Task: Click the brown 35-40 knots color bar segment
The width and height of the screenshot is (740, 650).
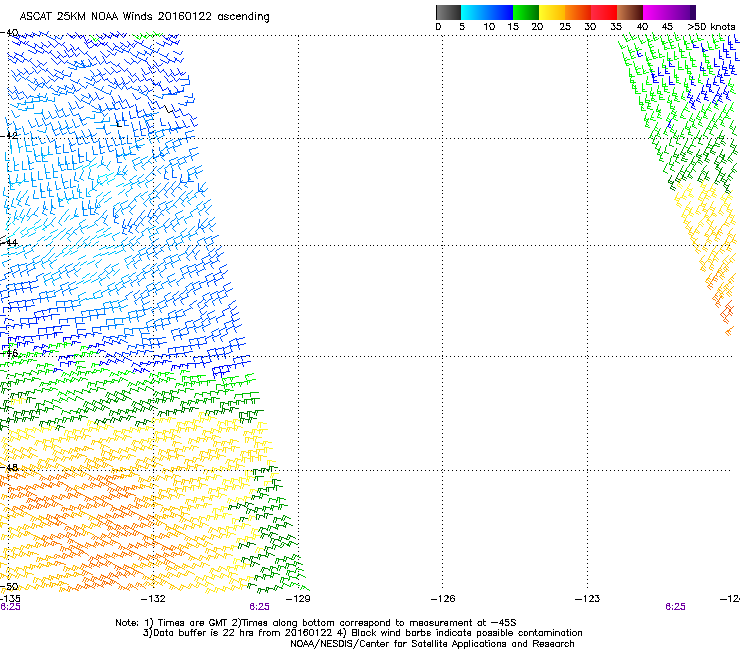Action: tap(630, 12)
